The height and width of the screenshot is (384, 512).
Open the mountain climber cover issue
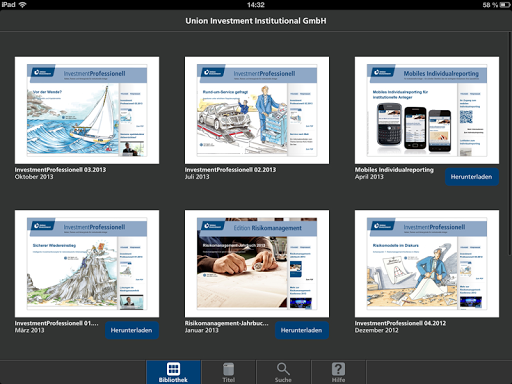(87, 264)
